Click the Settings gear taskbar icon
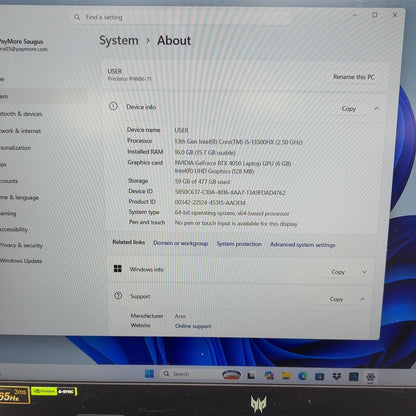Image resolution: width=416 pixels, height=416 pixels. (x=370, y=377)
